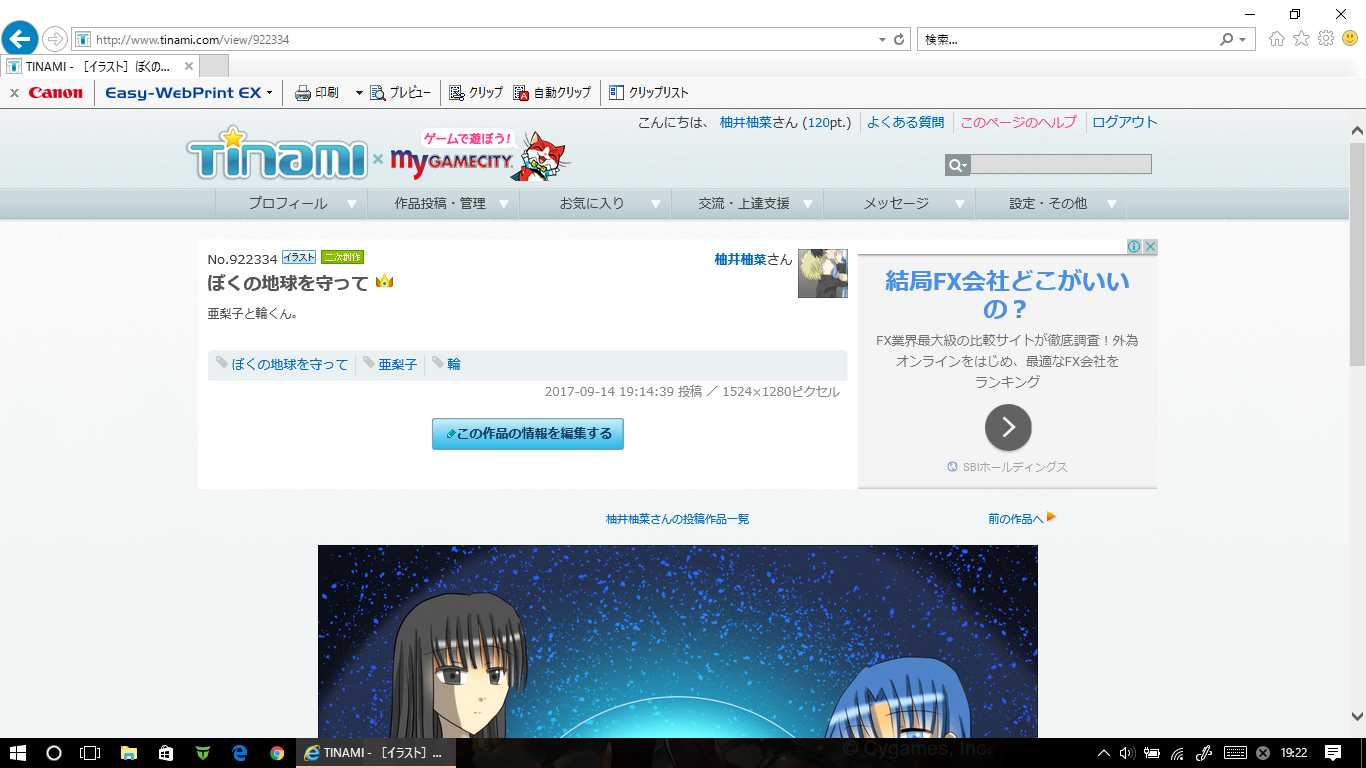1366x768 pixels.
Task: Click the TINAMI site logo
Action: tap(277, 154)
